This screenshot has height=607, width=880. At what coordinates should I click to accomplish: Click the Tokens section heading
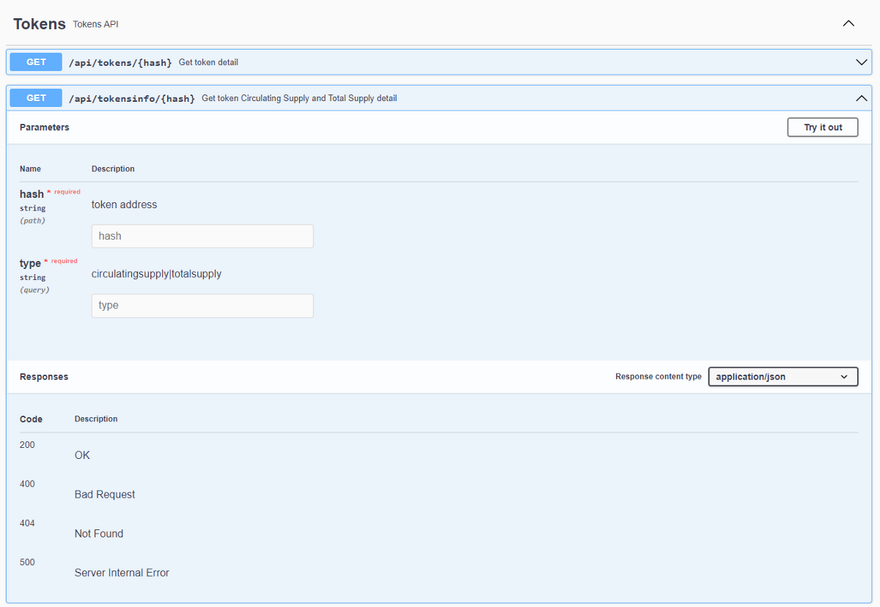(x=39, y=23)
